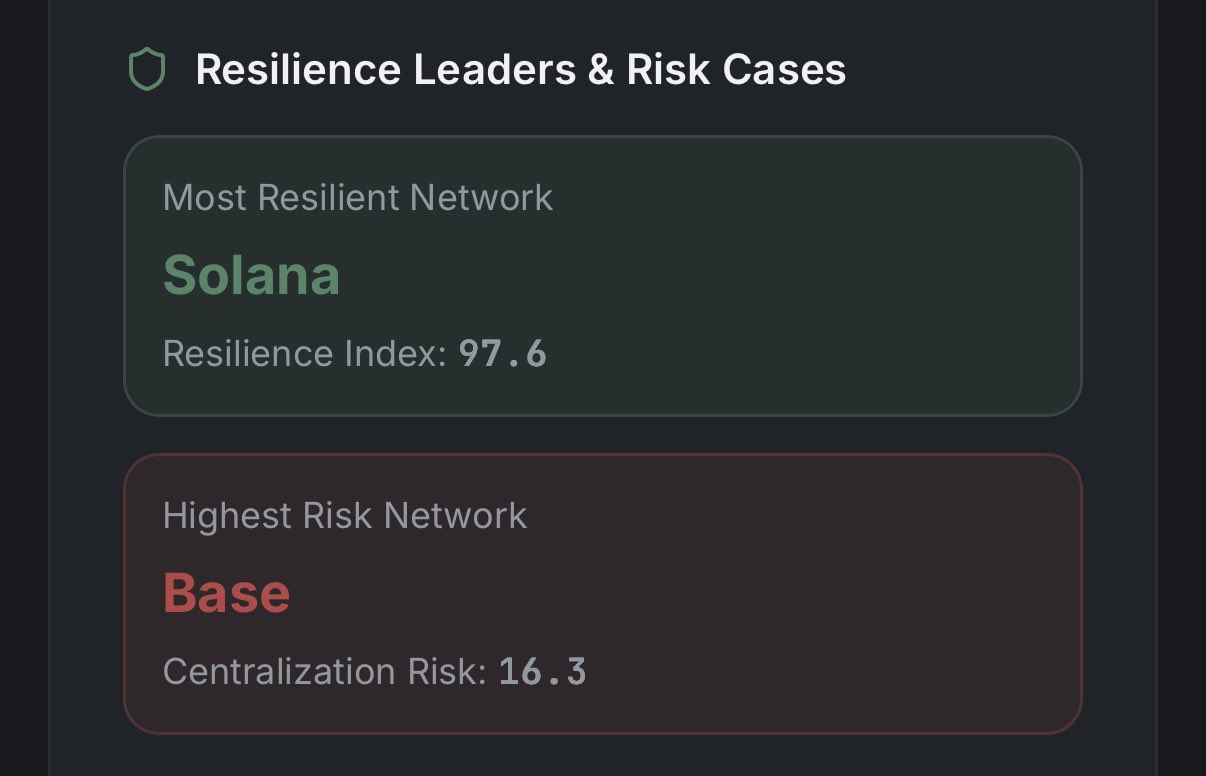Image resolution: width=1206 pixels, height=776 pixels.
Task: Click the green Solana title text
Action: pos(251,274)
